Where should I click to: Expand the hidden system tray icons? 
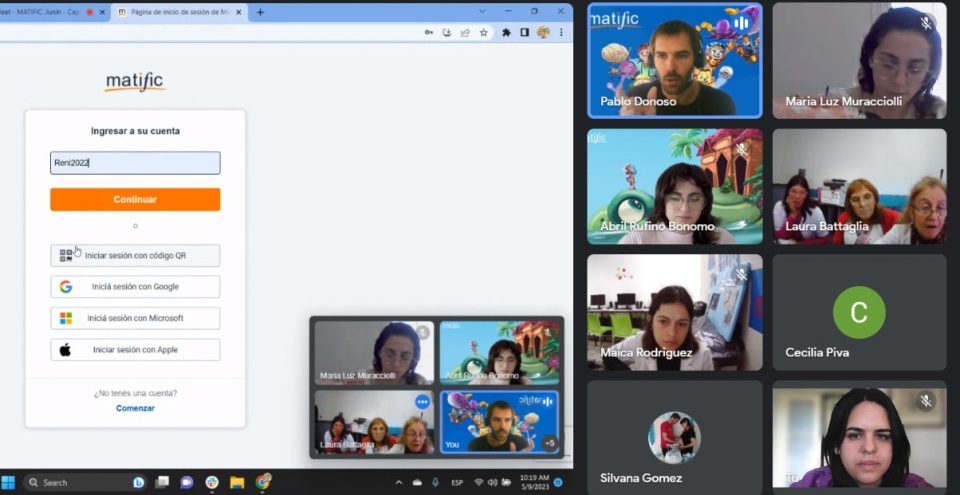pos(399,483)
